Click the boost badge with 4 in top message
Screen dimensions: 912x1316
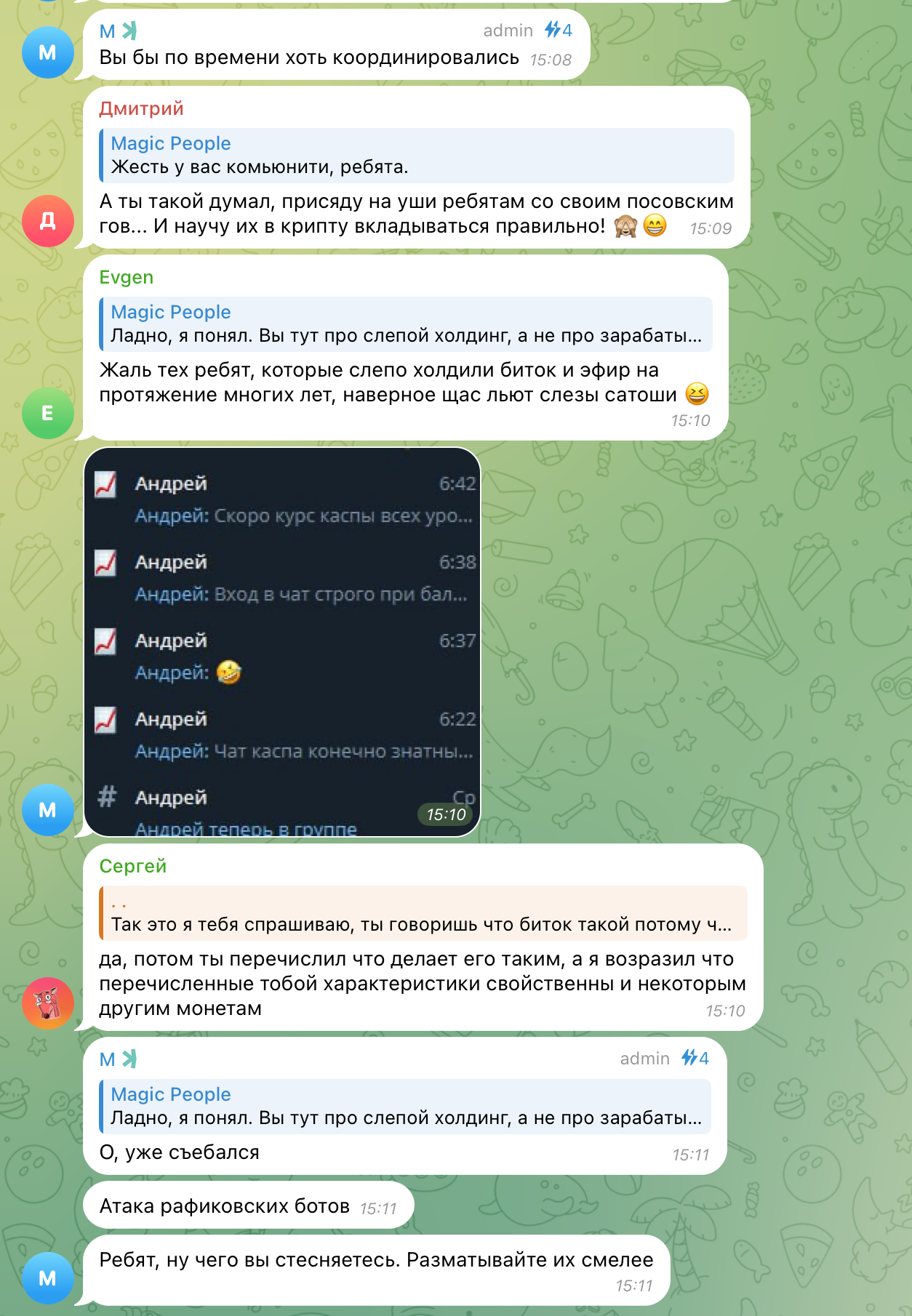(559, 31)
